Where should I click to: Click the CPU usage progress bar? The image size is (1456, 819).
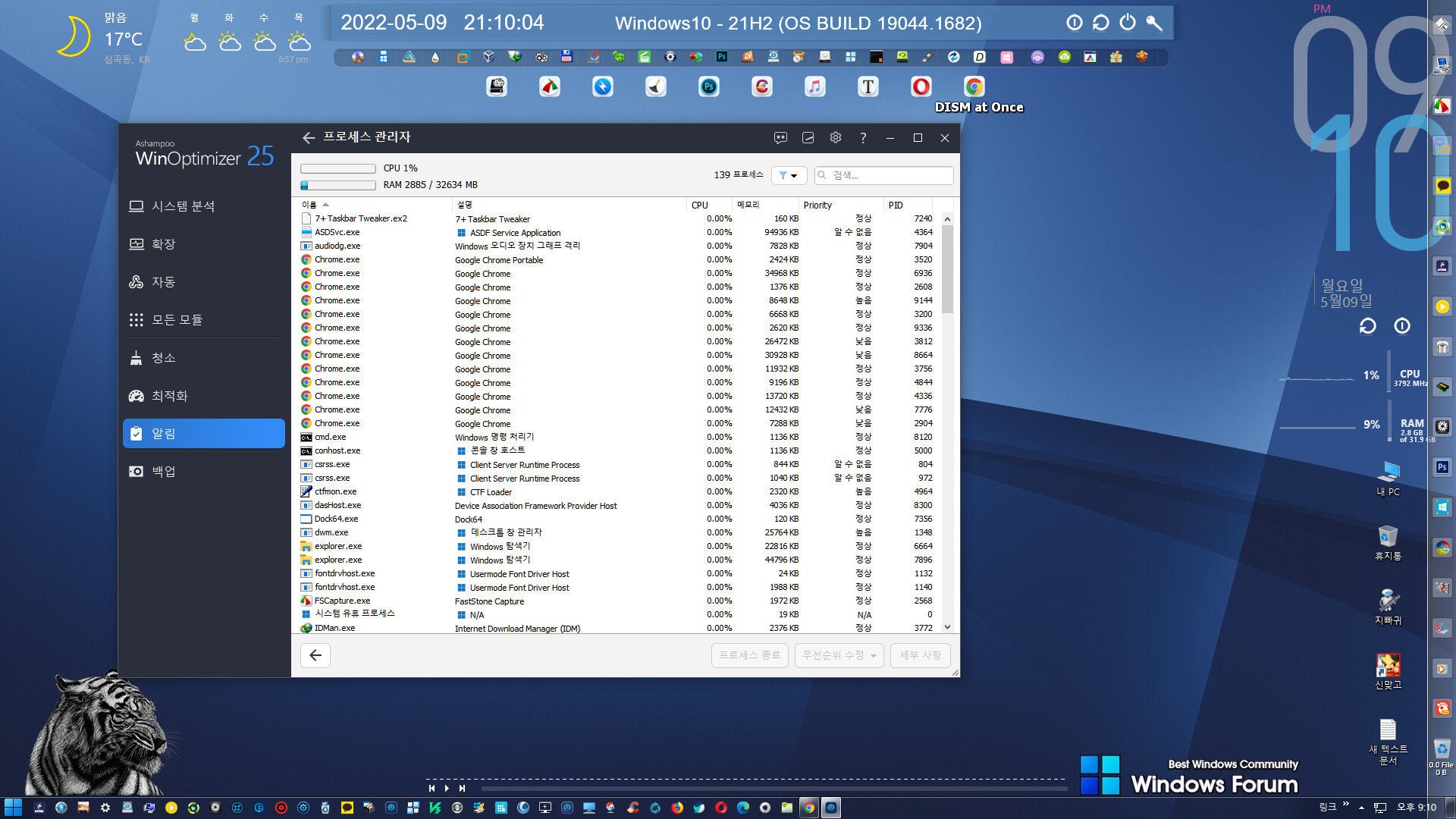point(338,168)
